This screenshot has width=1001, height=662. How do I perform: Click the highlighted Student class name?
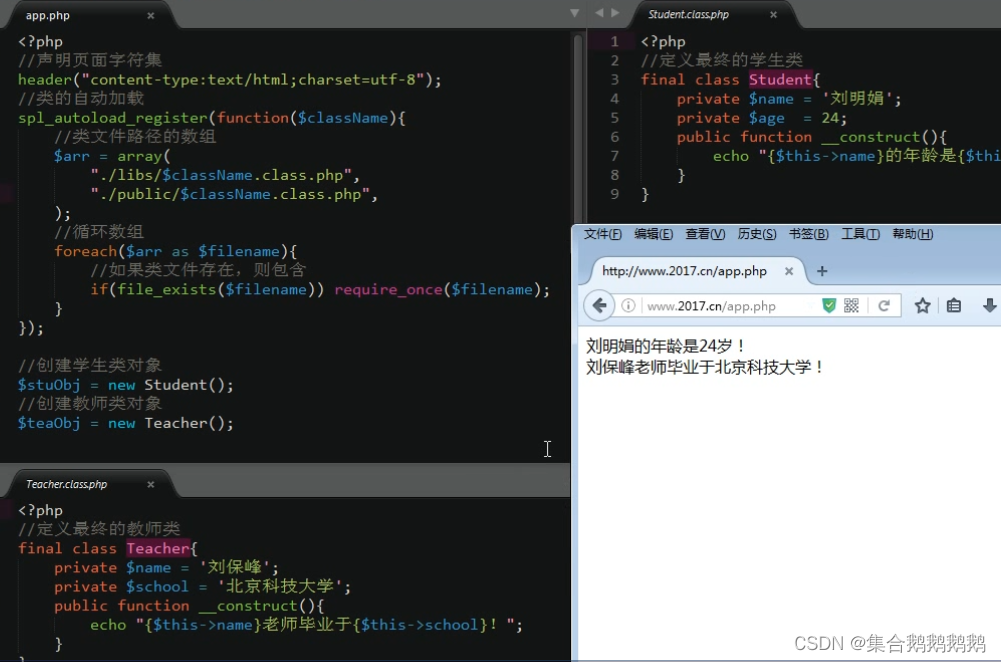pos(780,80)
